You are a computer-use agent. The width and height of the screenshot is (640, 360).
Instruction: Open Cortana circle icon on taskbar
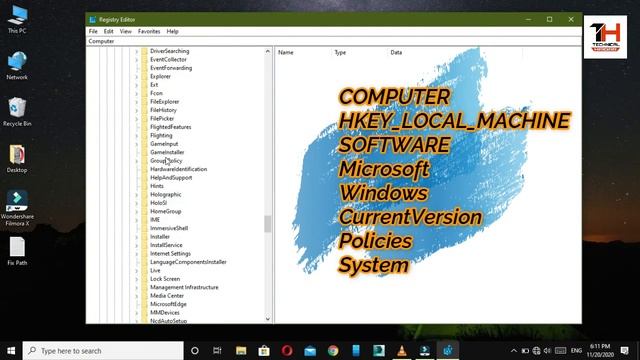[195, 351]
